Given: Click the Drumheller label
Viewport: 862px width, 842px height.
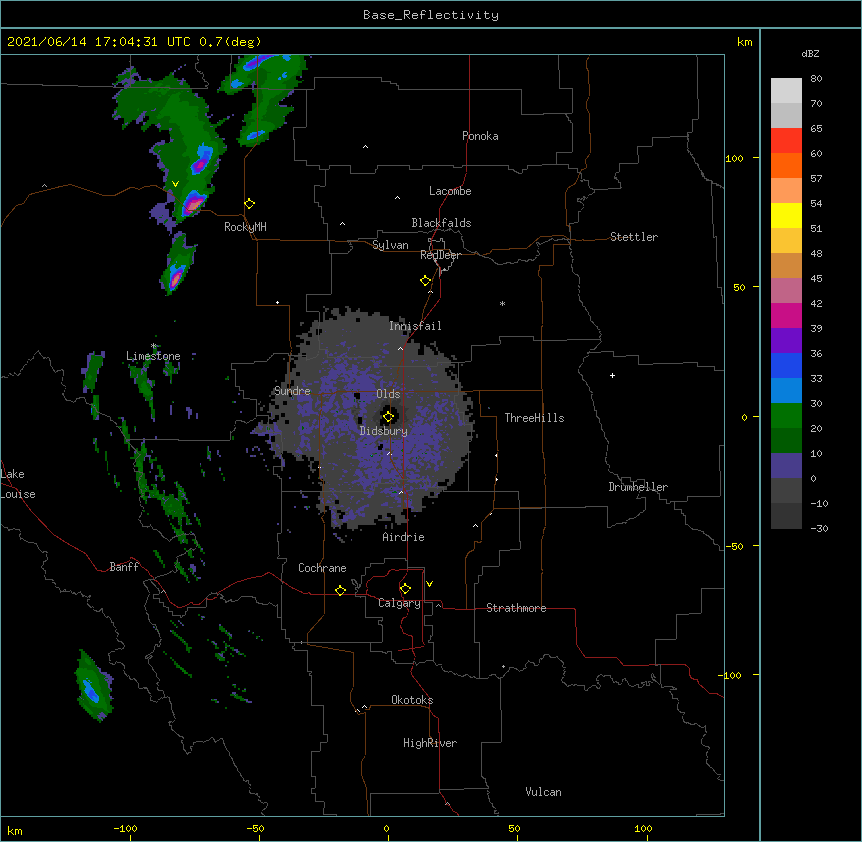Looking at the screenshot, I should click(638, 487).
